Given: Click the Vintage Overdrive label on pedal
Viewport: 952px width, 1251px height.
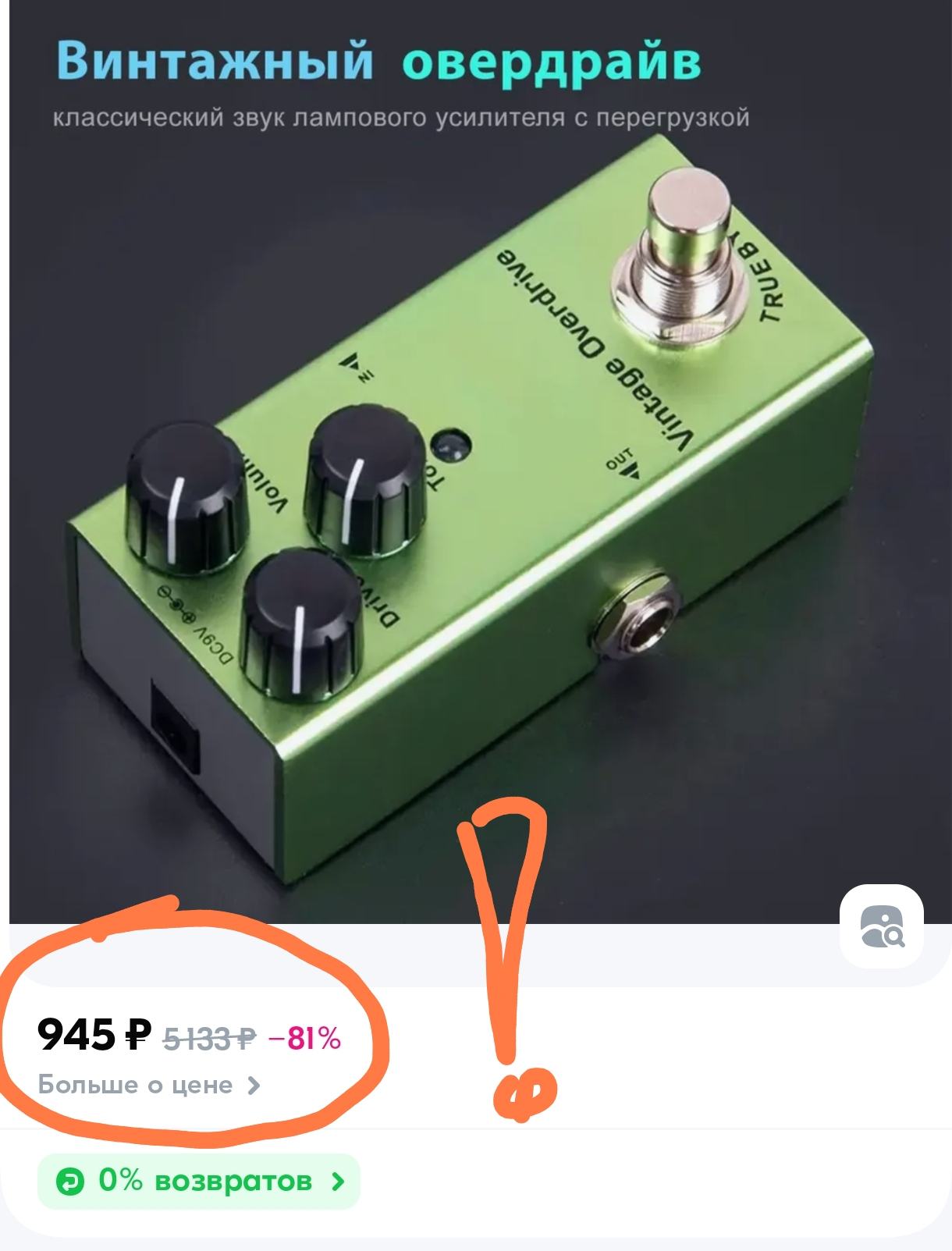Looking at the screenshot, I should pos(595,349).
